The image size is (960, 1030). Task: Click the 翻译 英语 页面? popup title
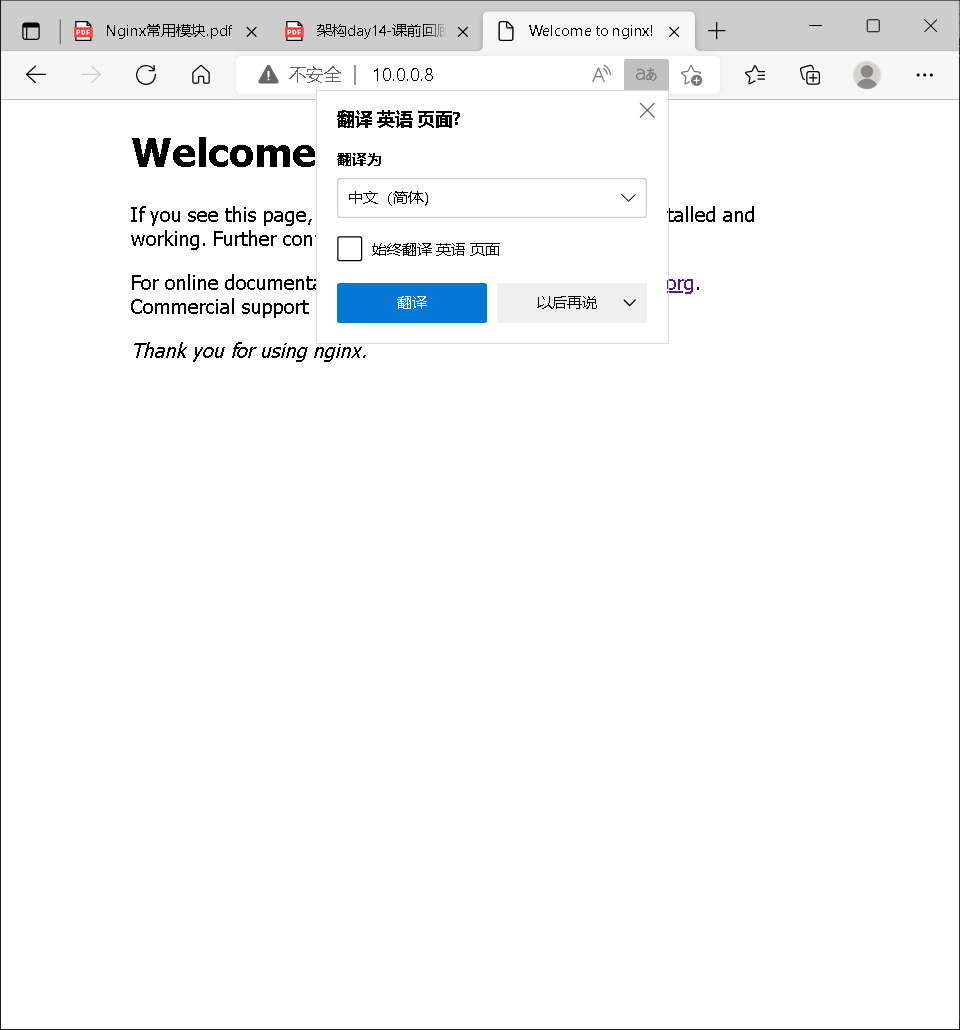(398, 120)
